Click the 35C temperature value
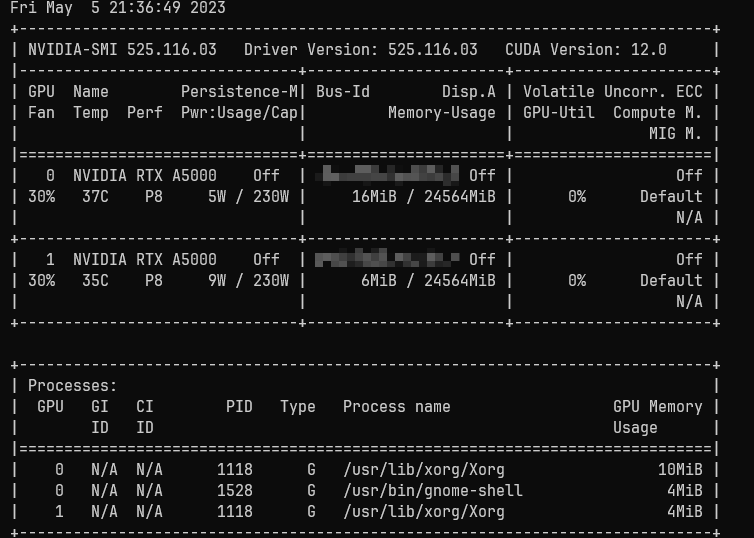 click(95, 280)
